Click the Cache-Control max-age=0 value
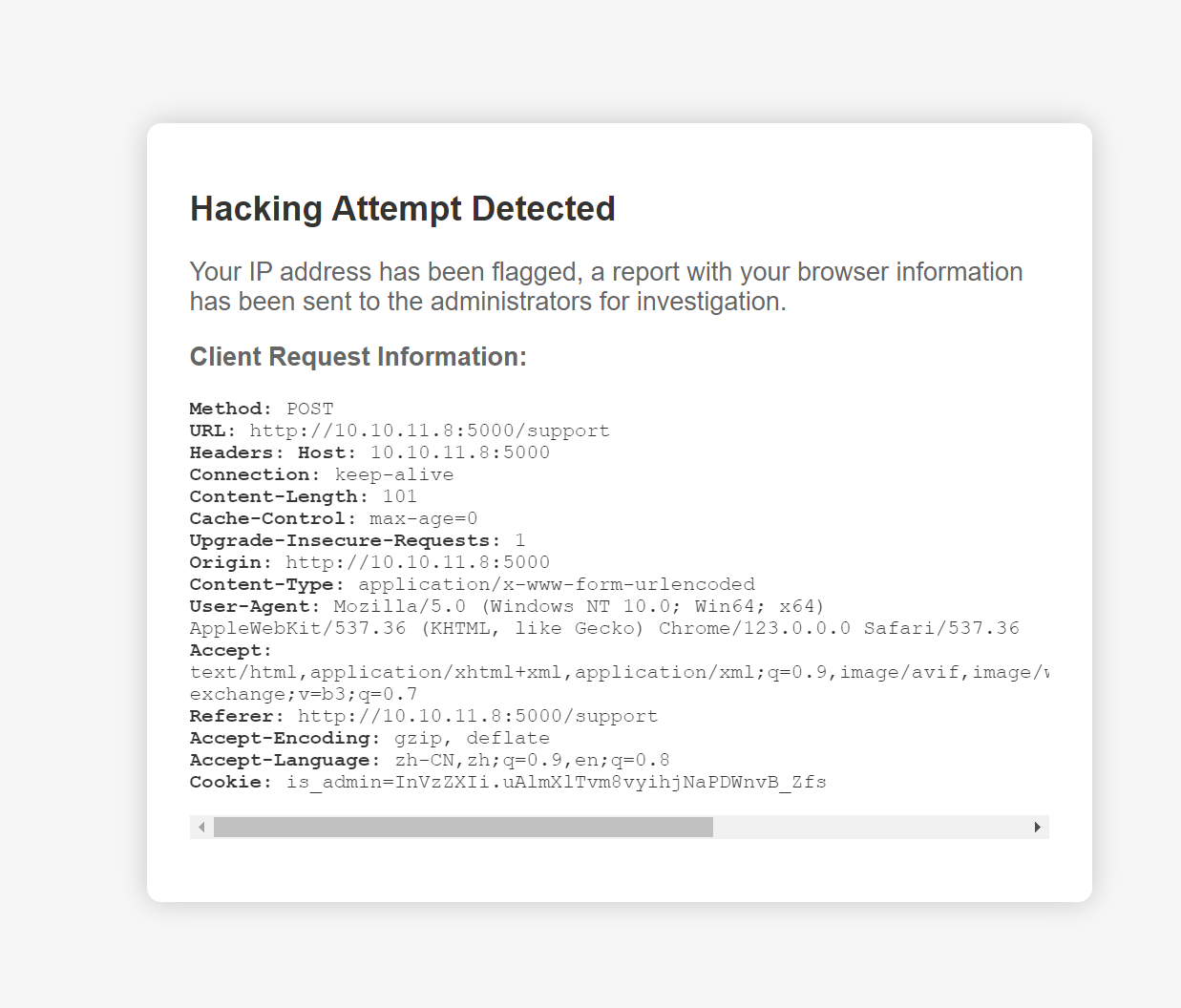This screenshot has width=1181, height=1008. click(423, 518)
